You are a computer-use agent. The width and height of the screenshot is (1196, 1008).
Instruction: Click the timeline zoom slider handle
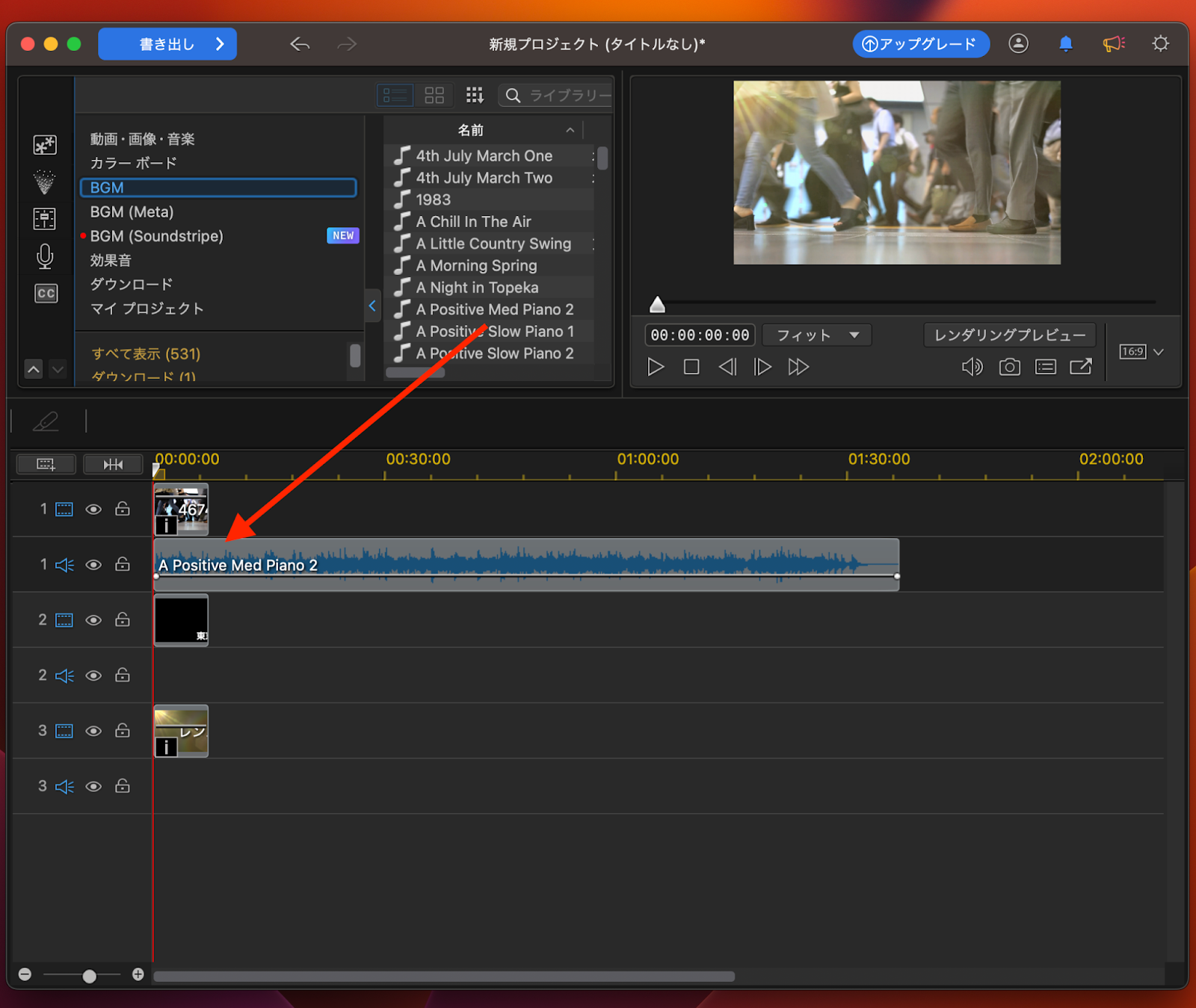89,976
